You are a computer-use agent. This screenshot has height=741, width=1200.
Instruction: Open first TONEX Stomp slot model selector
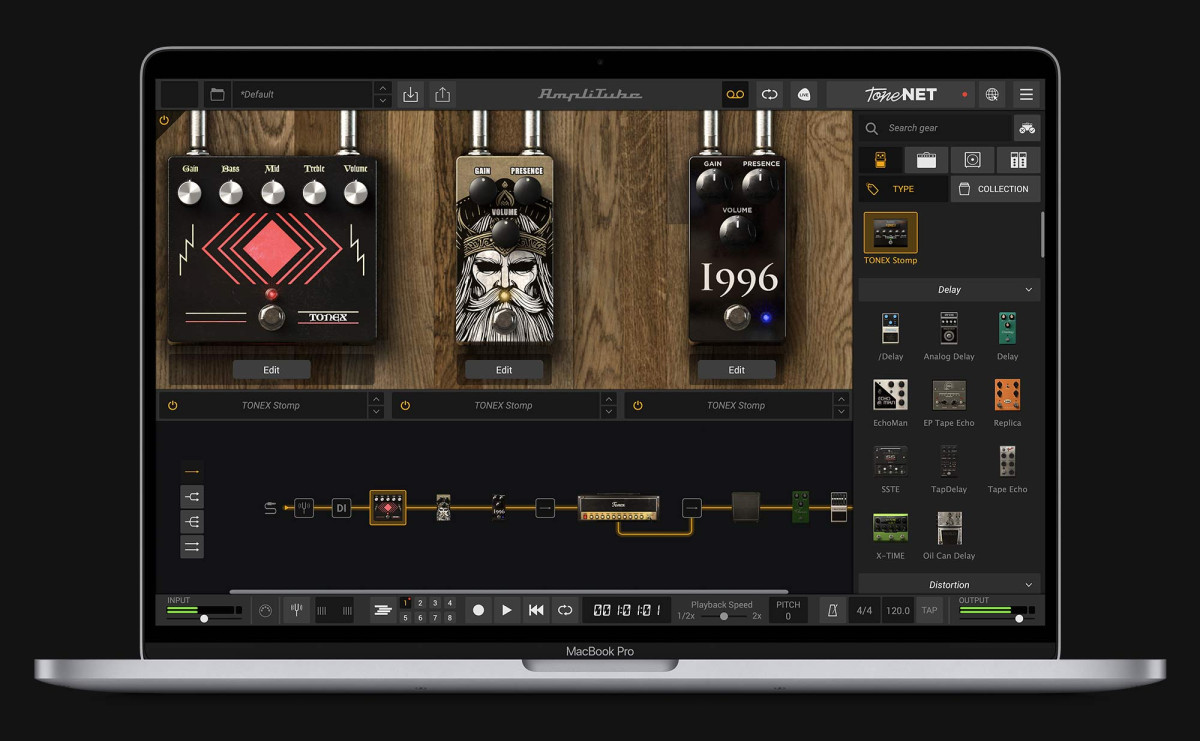376,405
